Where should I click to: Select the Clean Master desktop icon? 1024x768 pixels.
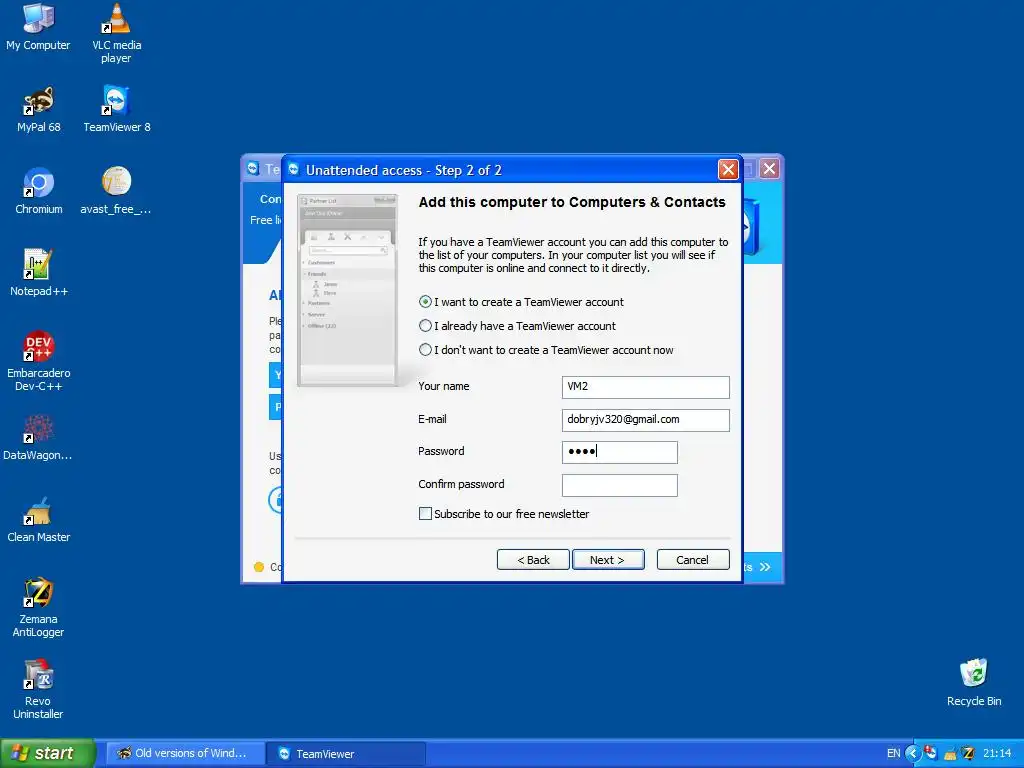(x=39, y=519)
